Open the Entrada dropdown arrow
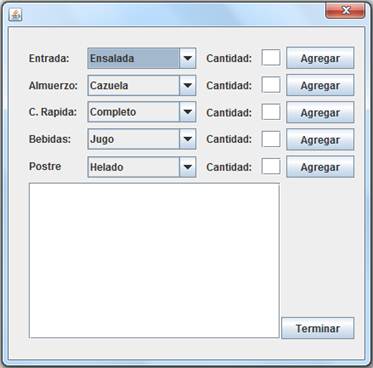The width and height of the screenshot is (373, 368). tap(188, 58)
